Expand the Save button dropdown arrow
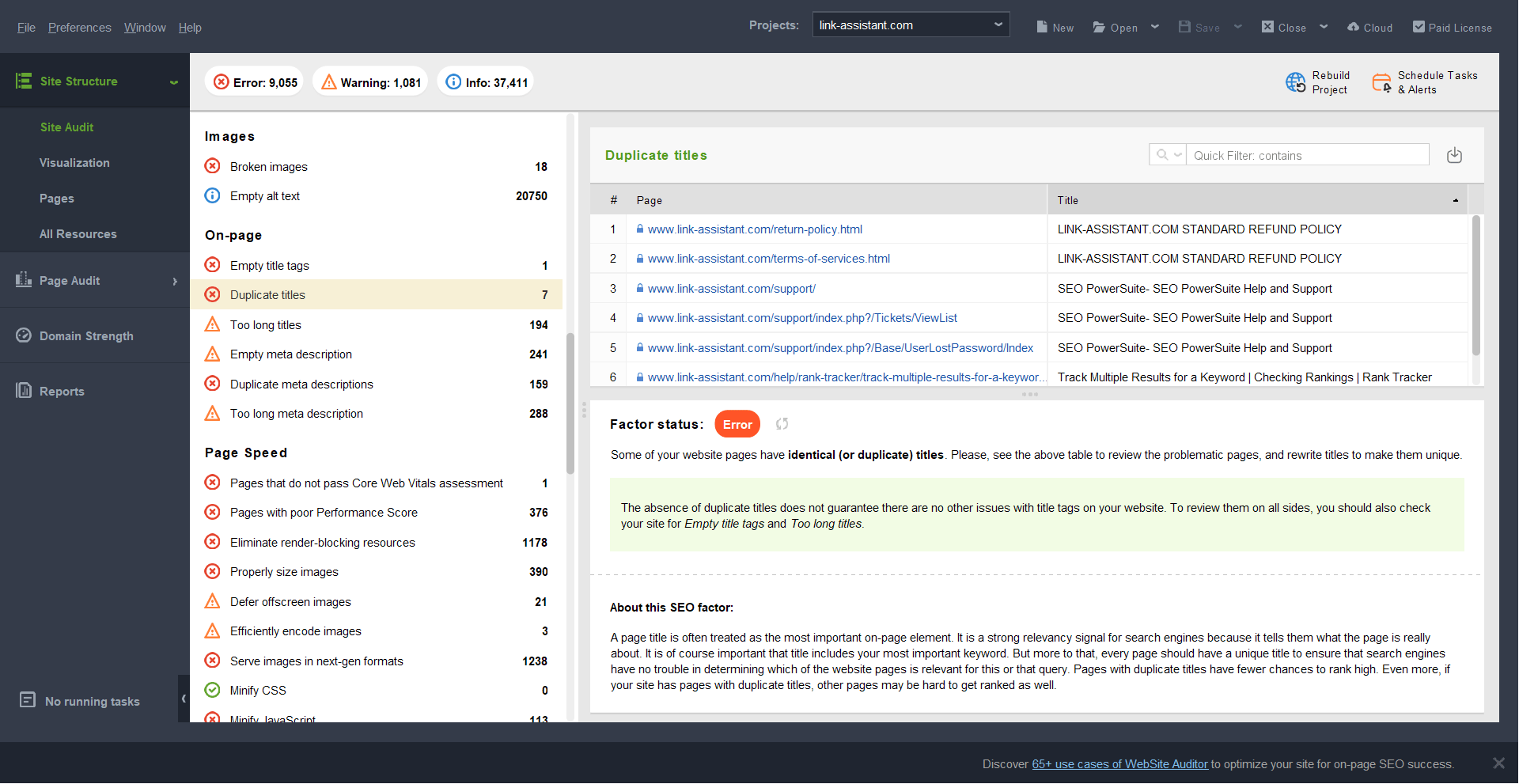 (x=1238, y=27)
